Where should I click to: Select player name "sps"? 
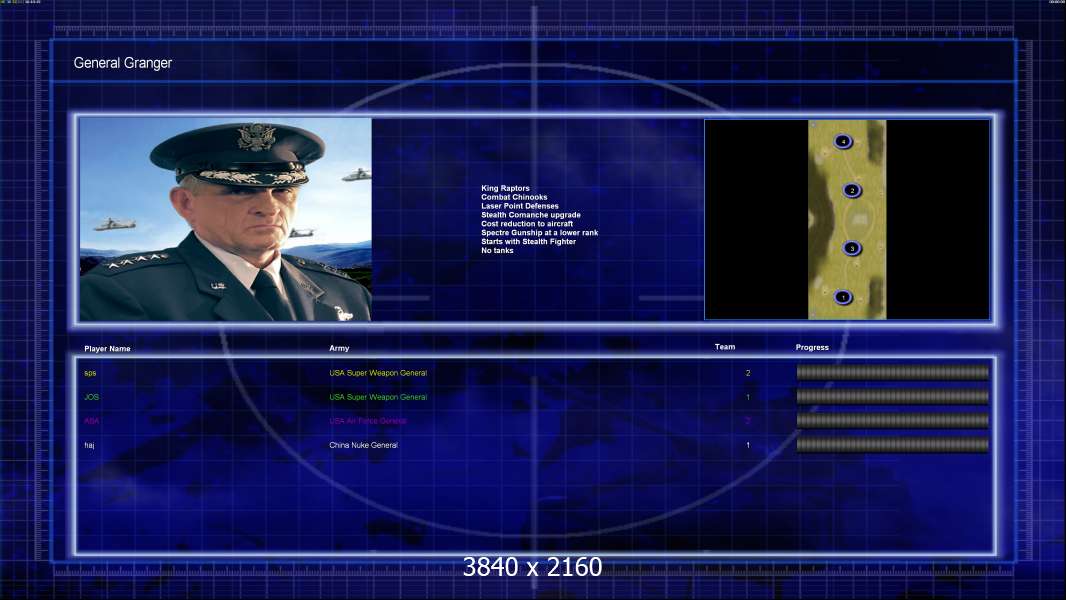(x=90, y=373)
